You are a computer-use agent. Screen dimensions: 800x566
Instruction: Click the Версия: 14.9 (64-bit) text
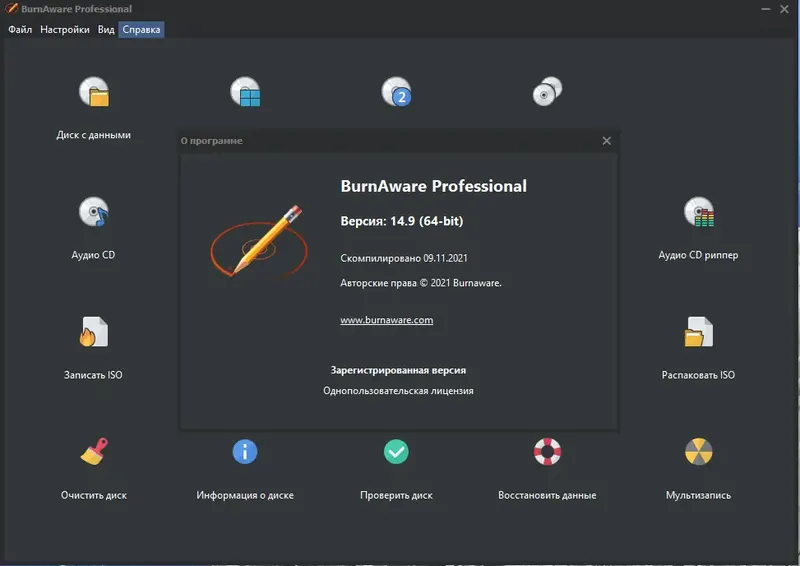tap(402, 221)
